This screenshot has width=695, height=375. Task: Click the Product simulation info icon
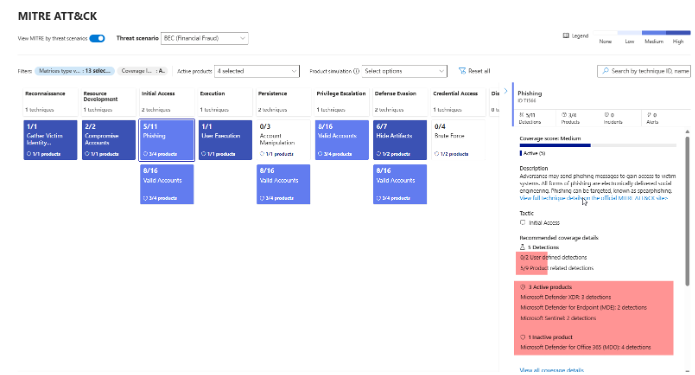tap(356, 71)
